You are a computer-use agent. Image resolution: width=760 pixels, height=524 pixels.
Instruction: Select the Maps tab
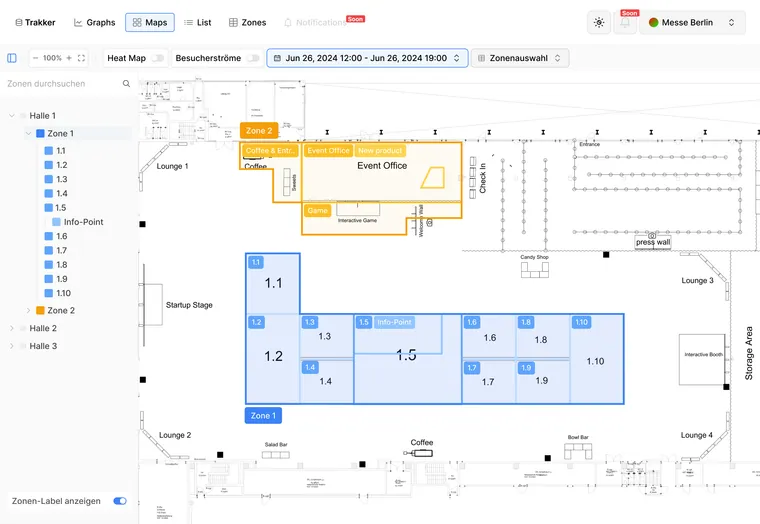(x=150, y=22)
